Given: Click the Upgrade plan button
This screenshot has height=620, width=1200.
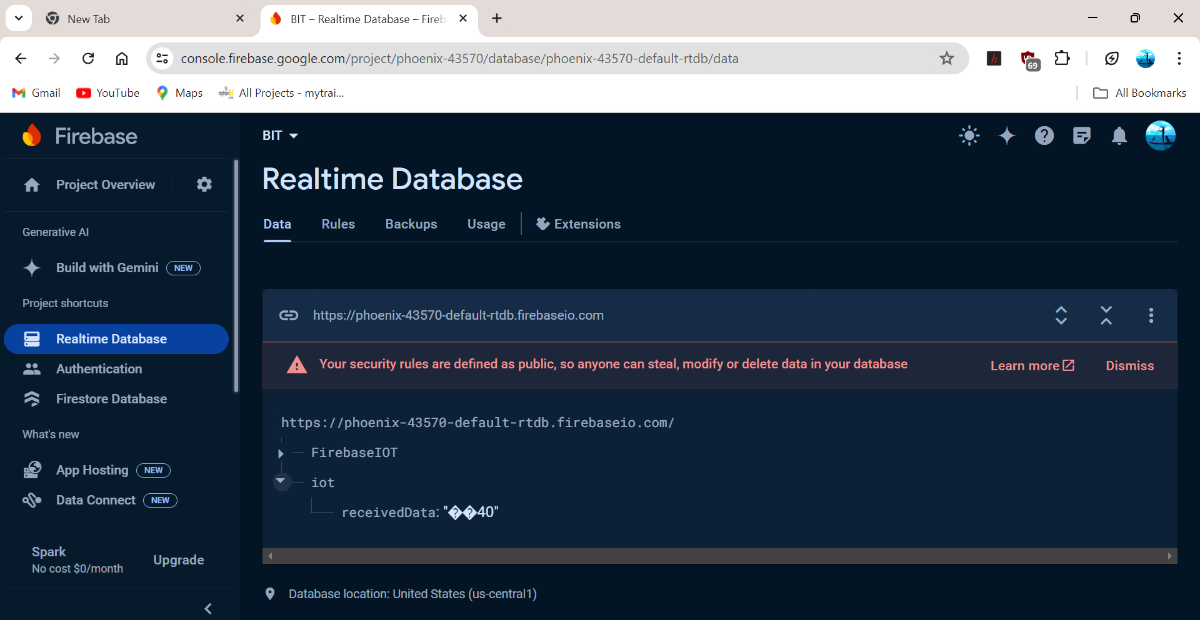Looking at the screenshot, I should pos(178,560).
